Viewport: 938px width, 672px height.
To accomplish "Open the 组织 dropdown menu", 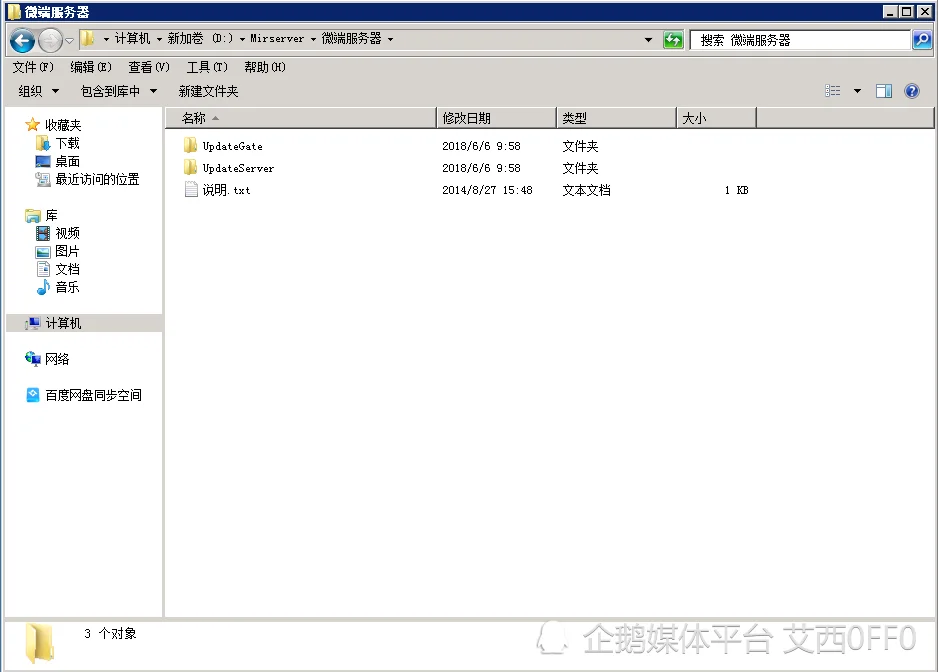I will click(38, 91).
